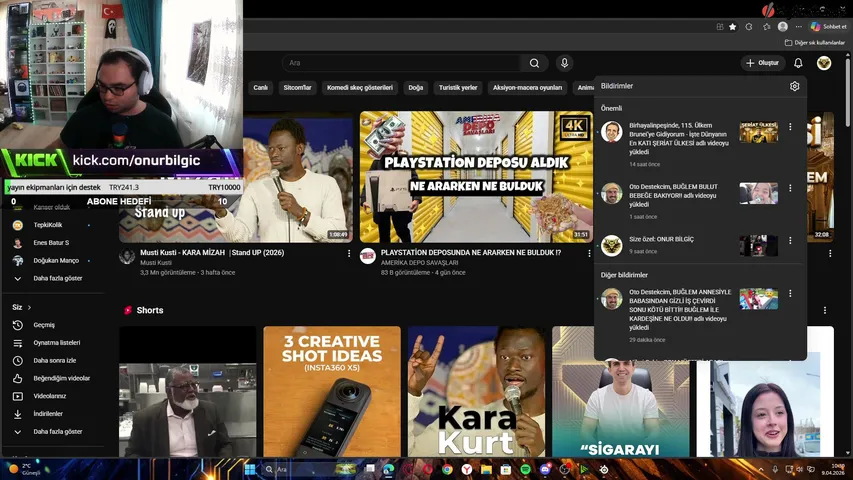The height and width of the screenshot is (480, 853).
Task: Open Diğer sık kullanılanlar favorites folder
Action: tap(814, 42)
